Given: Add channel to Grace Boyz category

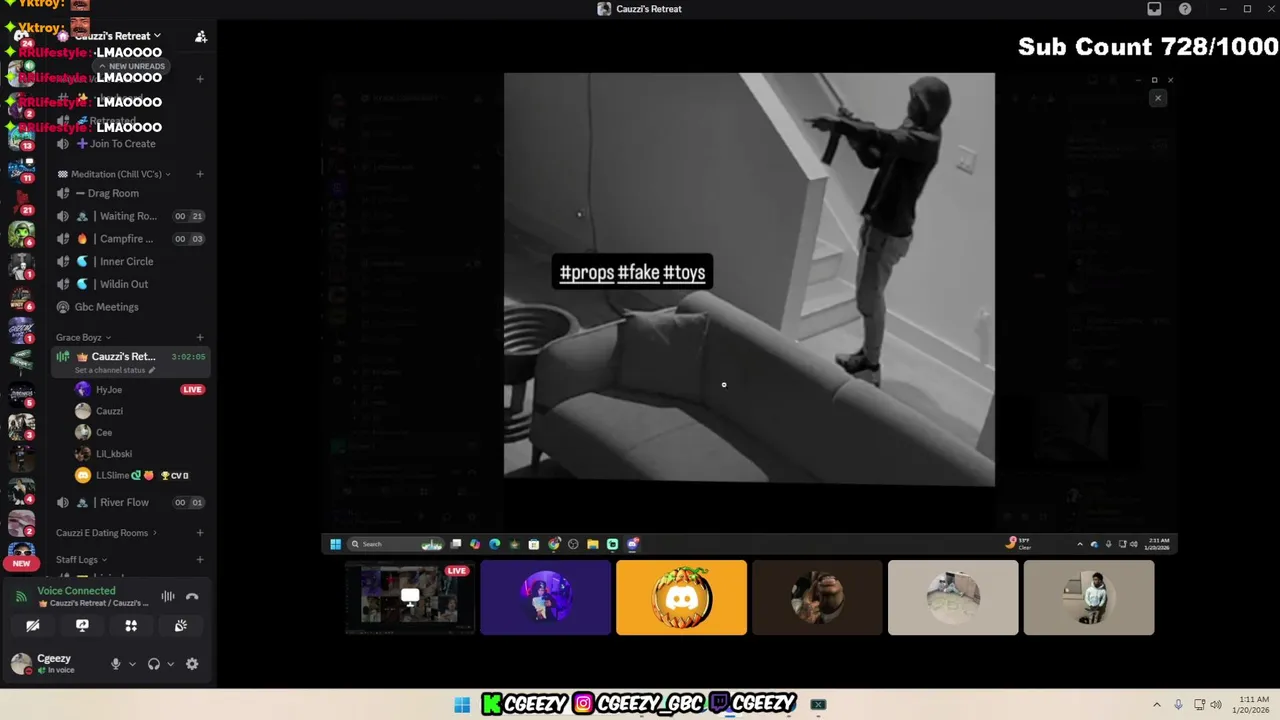Looking at the screenshot, I should 200,338.
